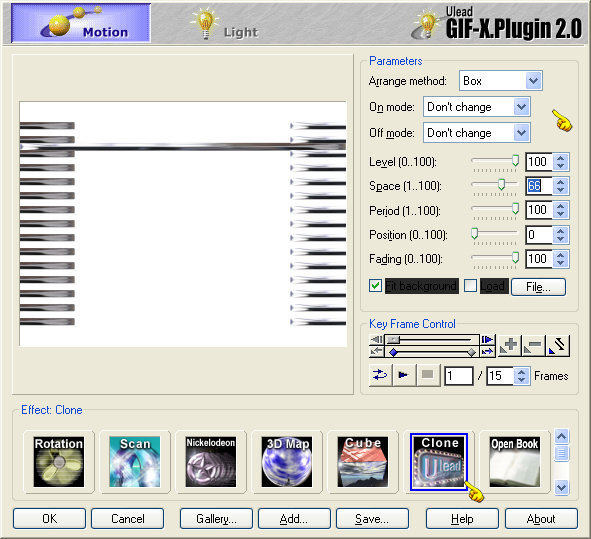Click the Fading slider handle

[515, 257]
